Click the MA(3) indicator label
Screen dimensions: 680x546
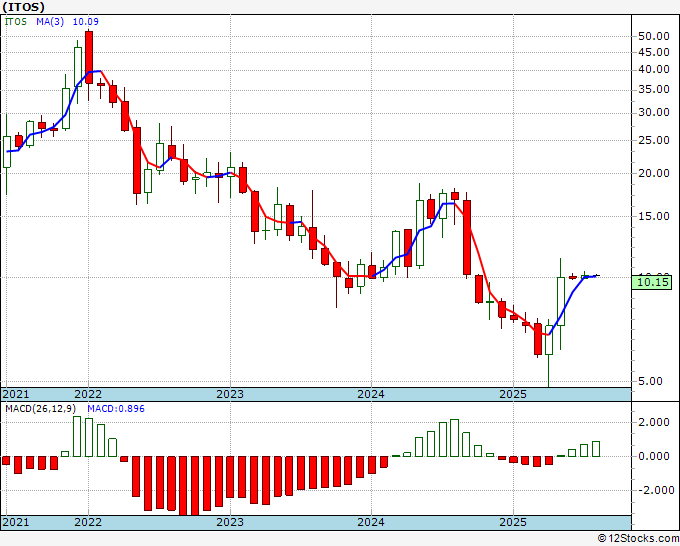(50, 21)
